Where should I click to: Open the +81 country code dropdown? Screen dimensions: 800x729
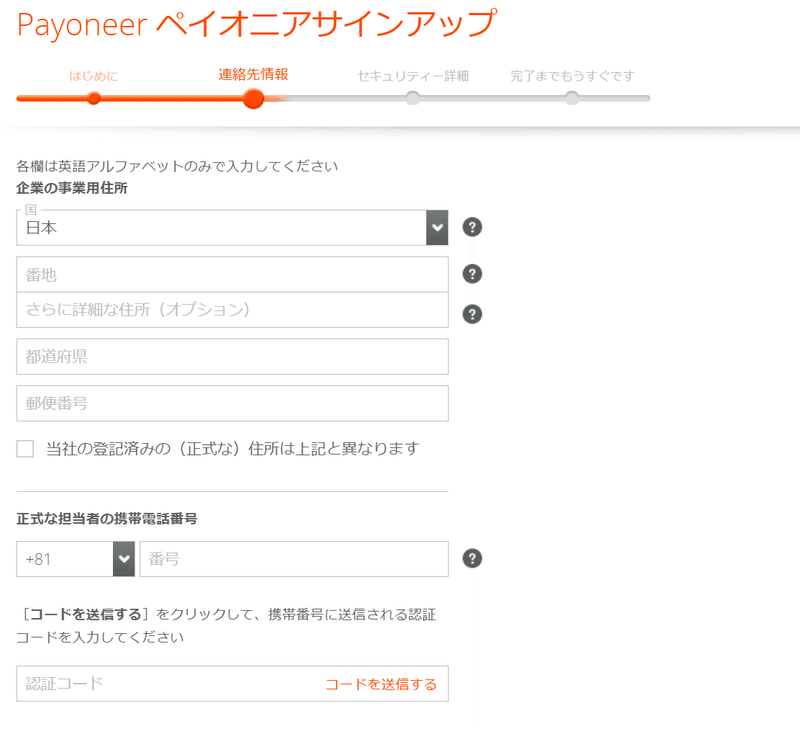76,559
